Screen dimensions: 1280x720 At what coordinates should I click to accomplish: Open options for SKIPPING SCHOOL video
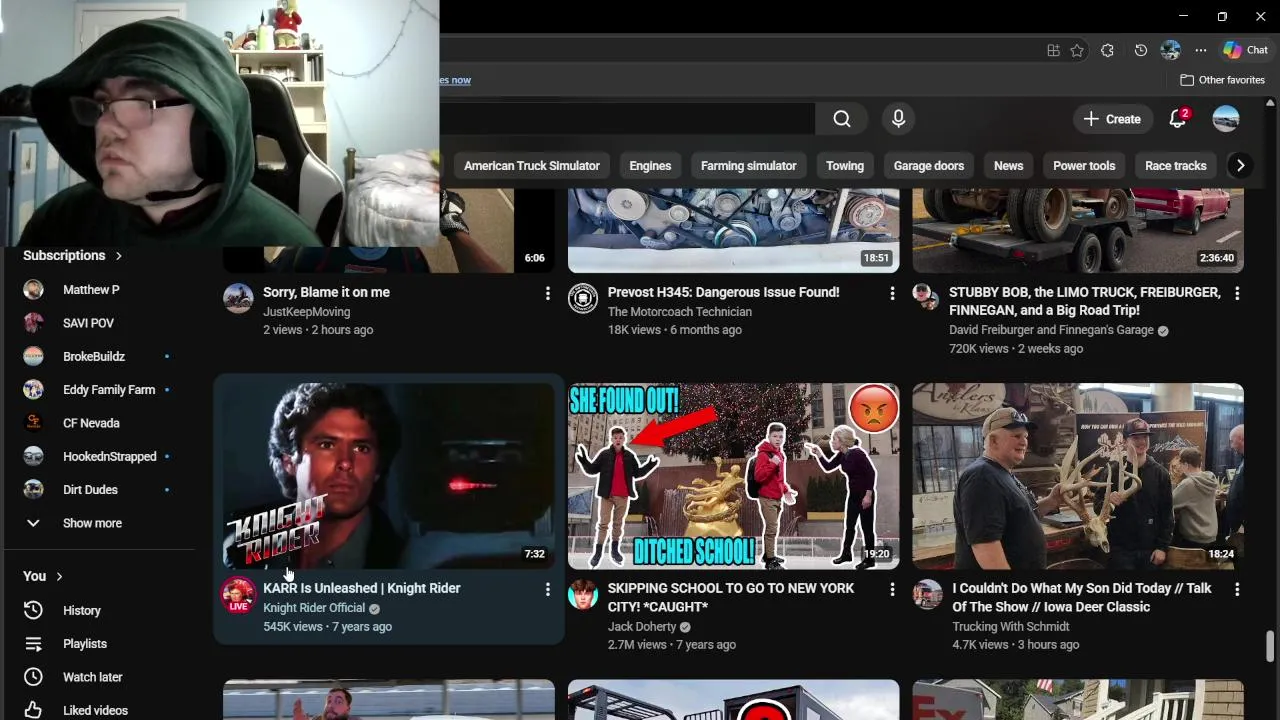[x=892, y=589]
